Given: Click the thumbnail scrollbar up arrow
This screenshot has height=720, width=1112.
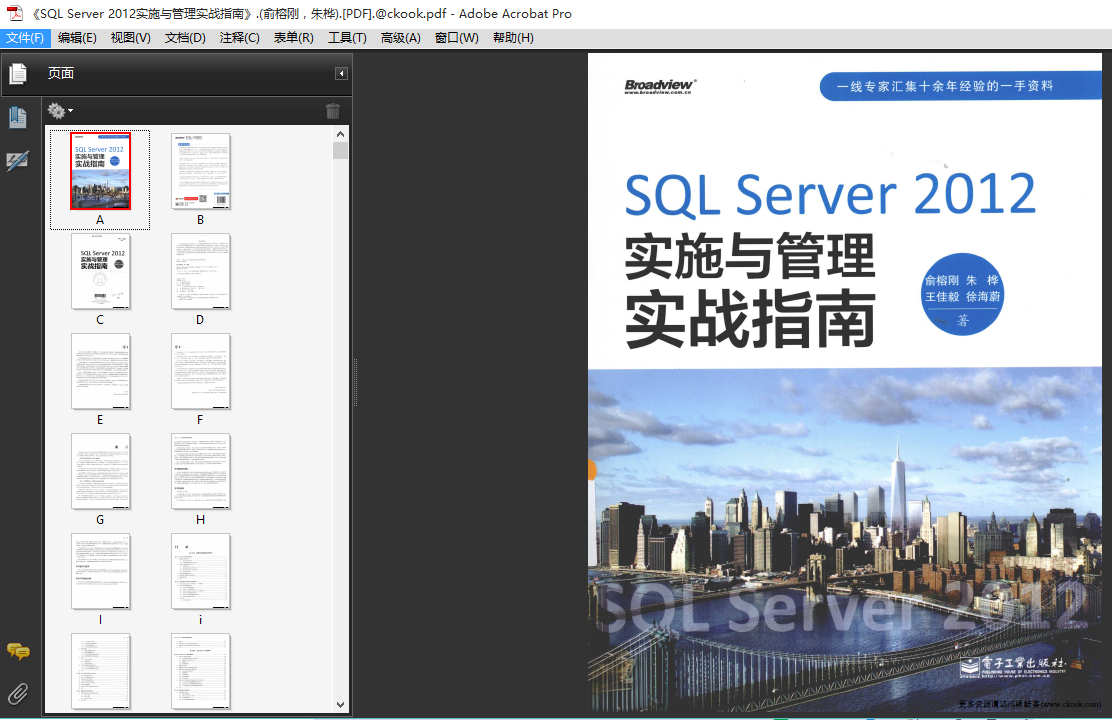Looking at the screenshot, I should point(341,134).
